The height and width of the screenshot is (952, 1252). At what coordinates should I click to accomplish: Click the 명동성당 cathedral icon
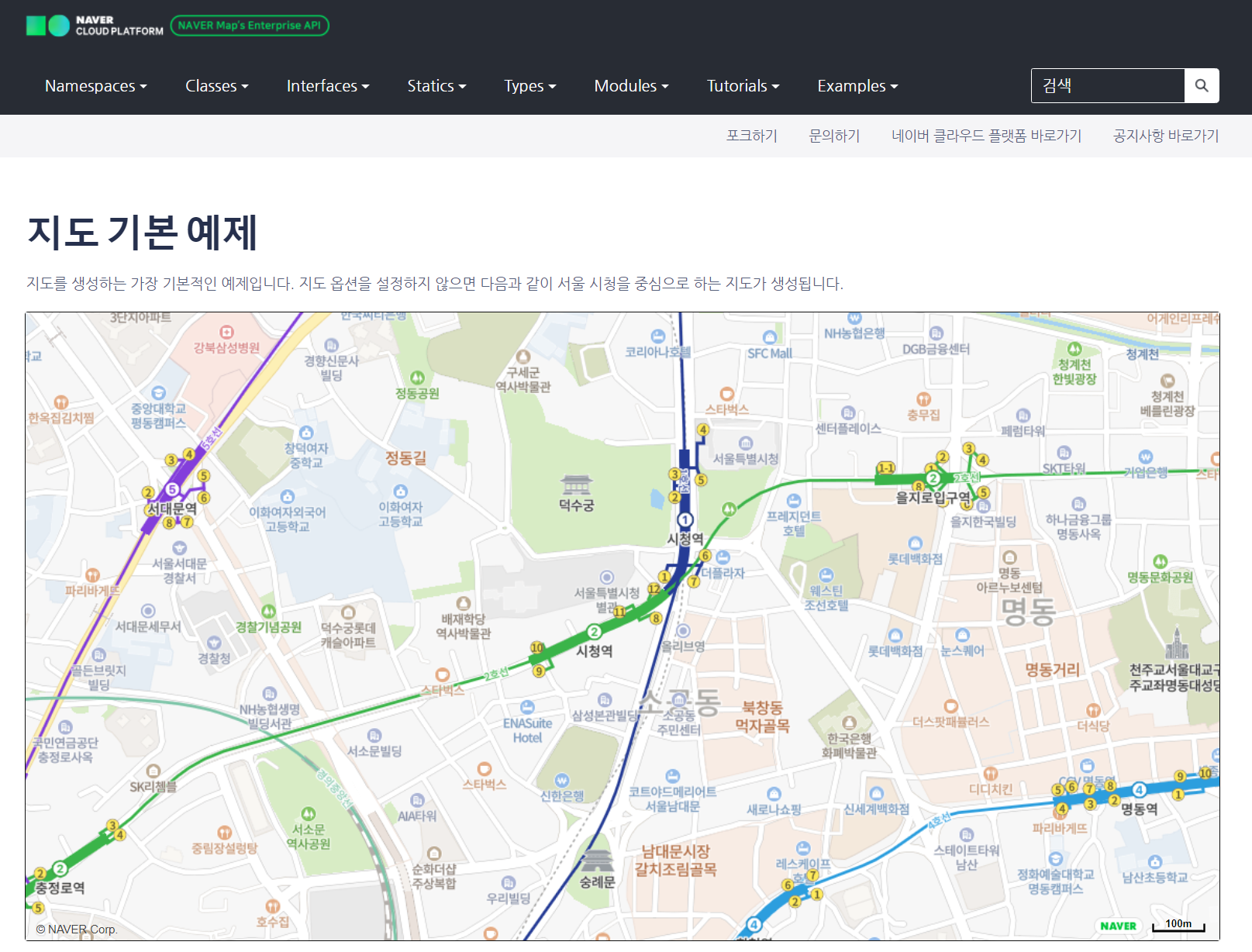(x=1177, y=643)
